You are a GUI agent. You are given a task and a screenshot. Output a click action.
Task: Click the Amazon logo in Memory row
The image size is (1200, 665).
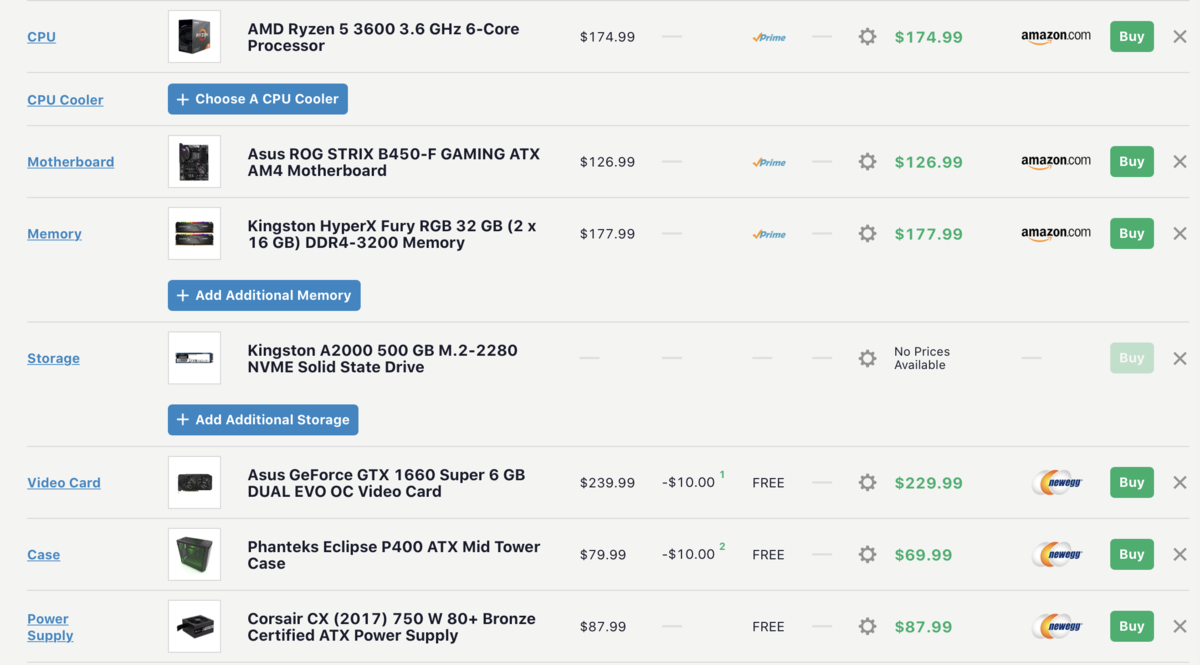click(x=1056, y=234)
